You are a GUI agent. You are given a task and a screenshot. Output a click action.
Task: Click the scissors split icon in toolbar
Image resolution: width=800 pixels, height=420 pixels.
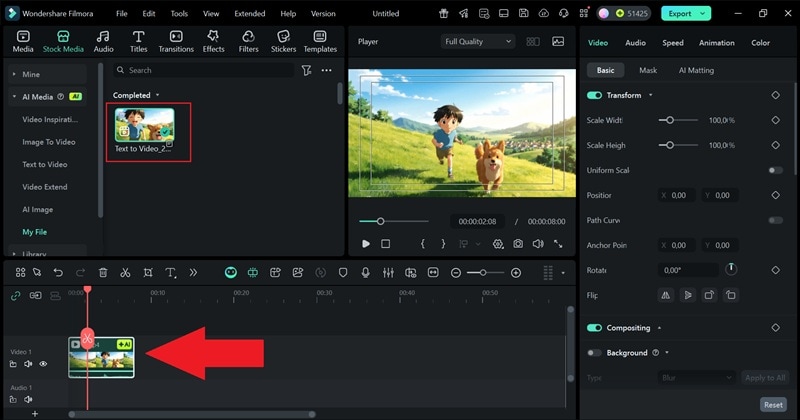click(x=125, y=273)
